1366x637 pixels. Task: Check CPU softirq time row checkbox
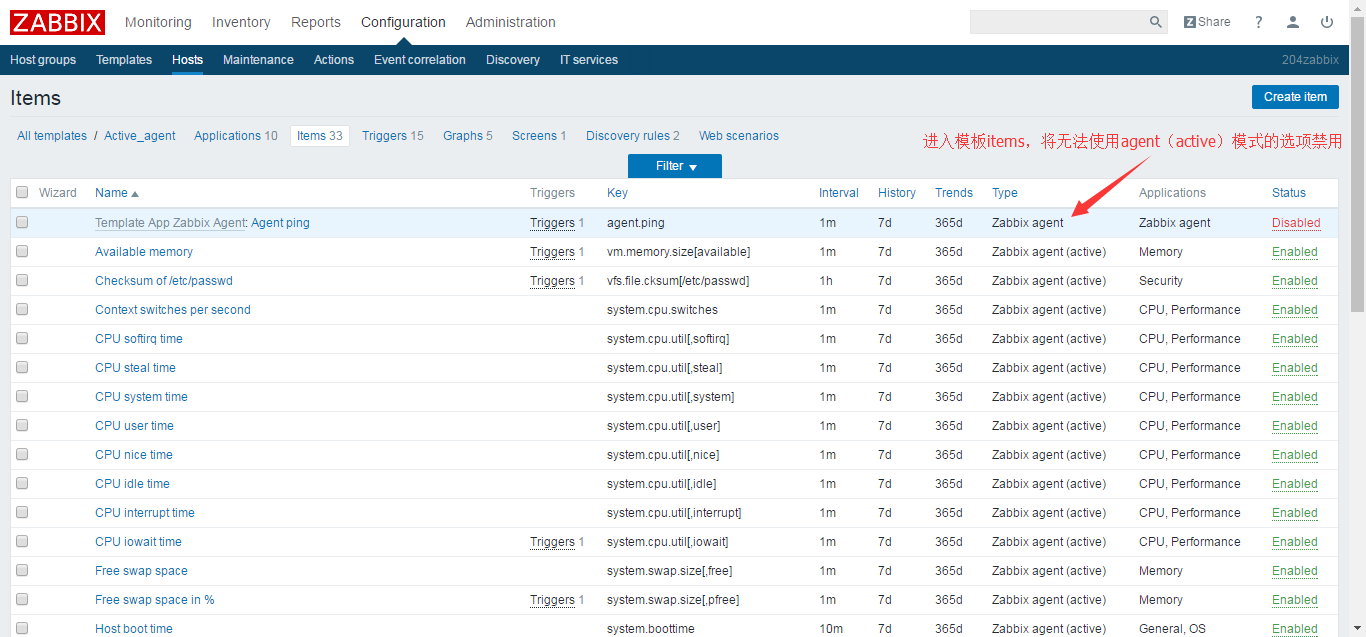(x=22, y=339)
